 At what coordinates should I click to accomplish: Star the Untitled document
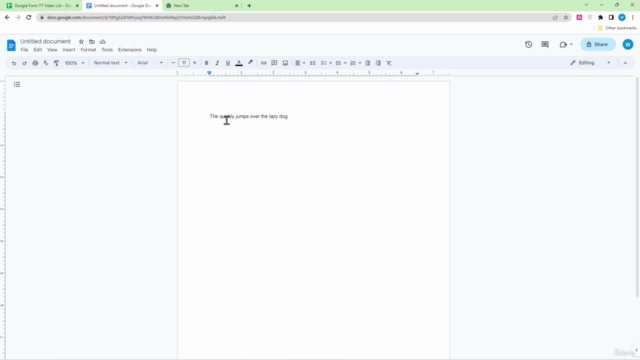click(x=81, y=42)
